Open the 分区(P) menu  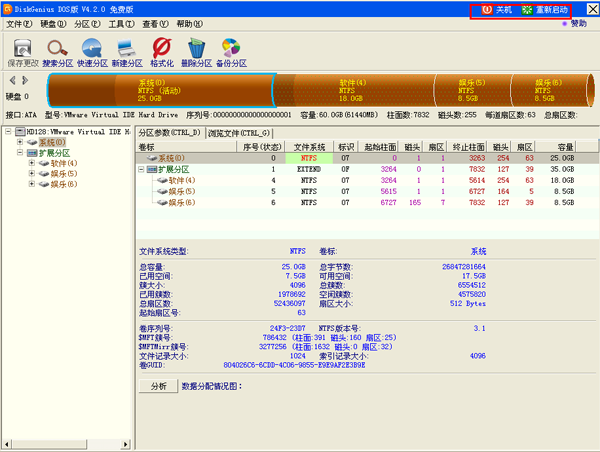click(87, 24)
